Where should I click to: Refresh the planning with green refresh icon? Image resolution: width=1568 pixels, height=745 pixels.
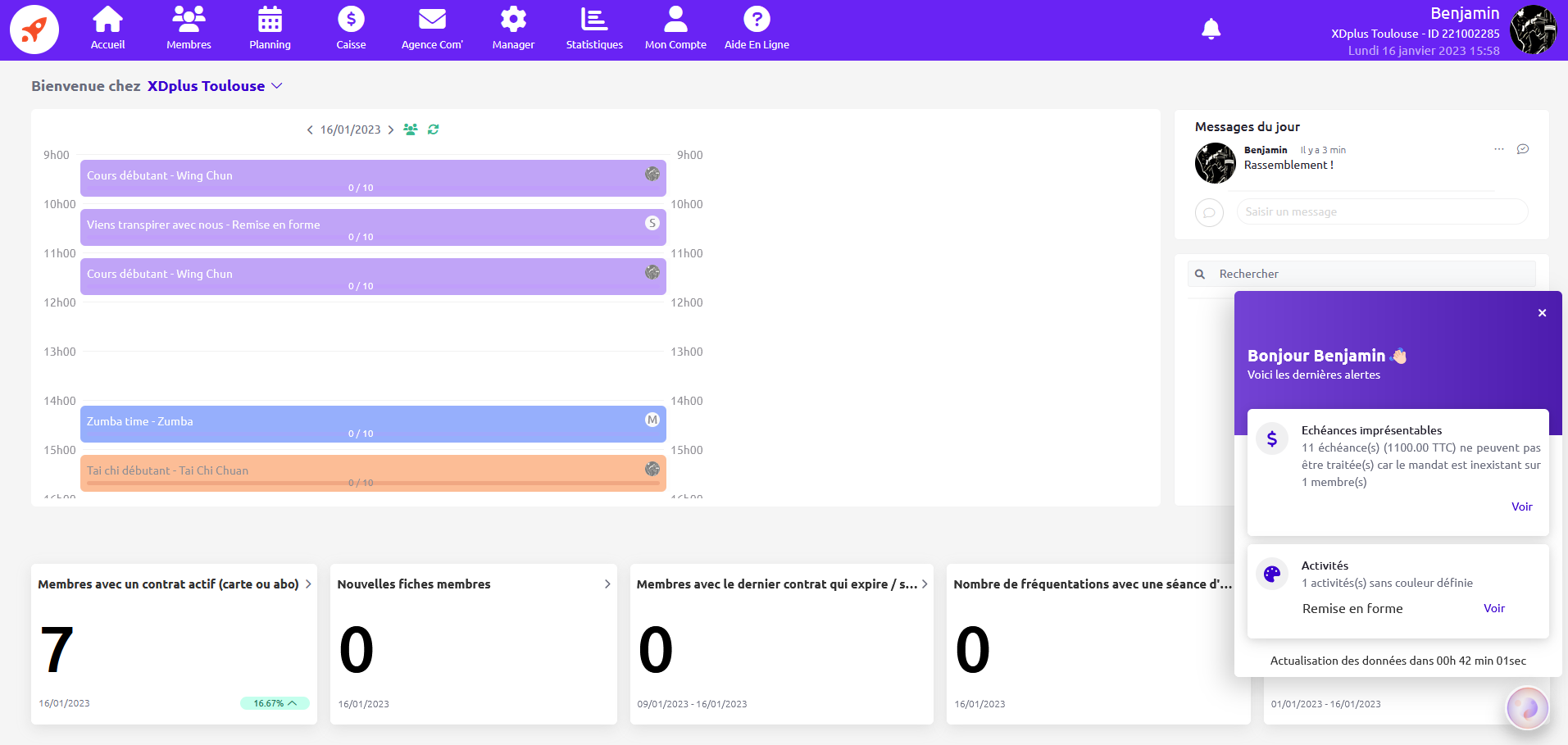[433, 129]
